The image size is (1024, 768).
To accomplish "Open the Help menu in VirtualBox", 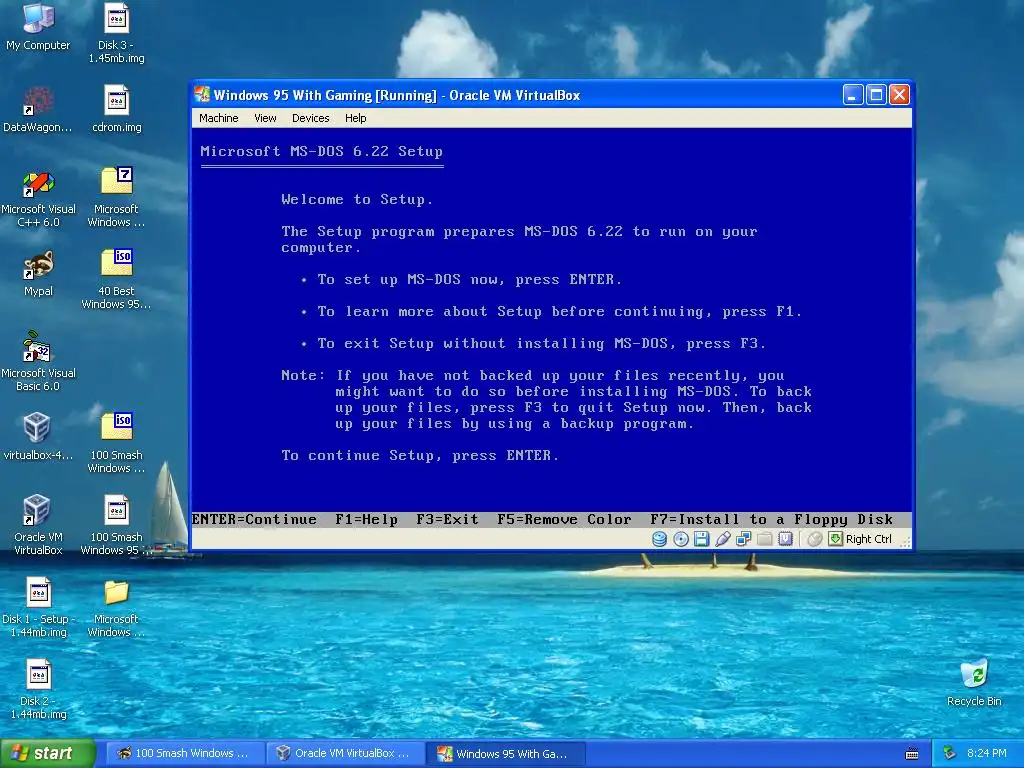I will (355, 118).
